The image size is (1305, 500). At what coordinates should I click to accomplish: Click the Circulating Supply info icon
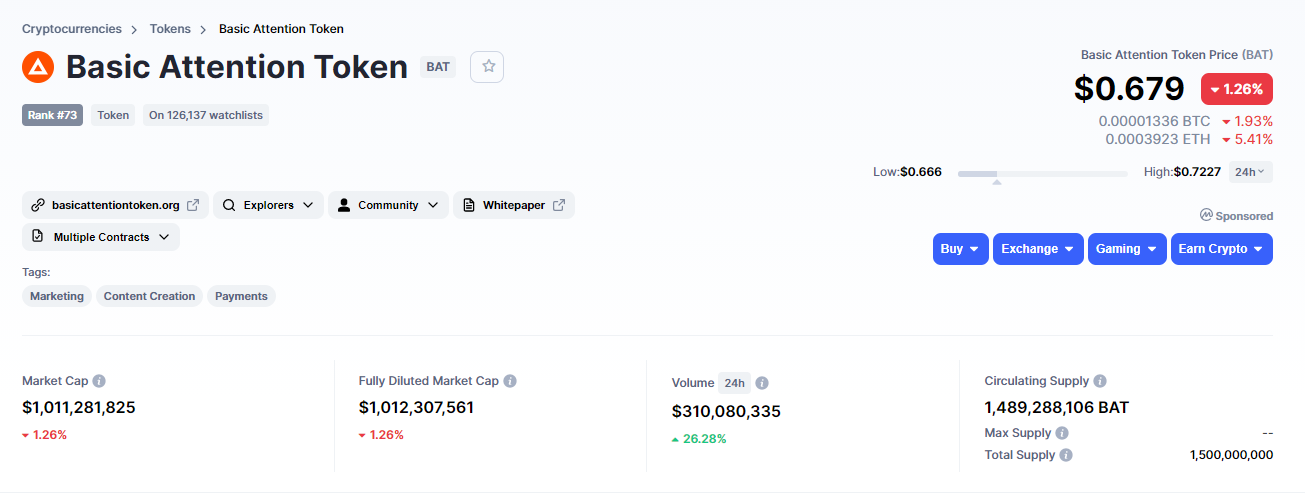(x=1100, y=381)
